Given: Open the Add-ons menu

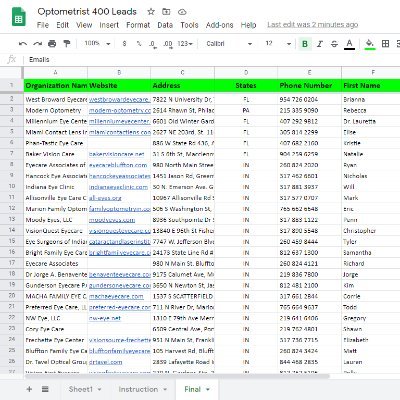Looking at the screenshot, I should 219,25.
